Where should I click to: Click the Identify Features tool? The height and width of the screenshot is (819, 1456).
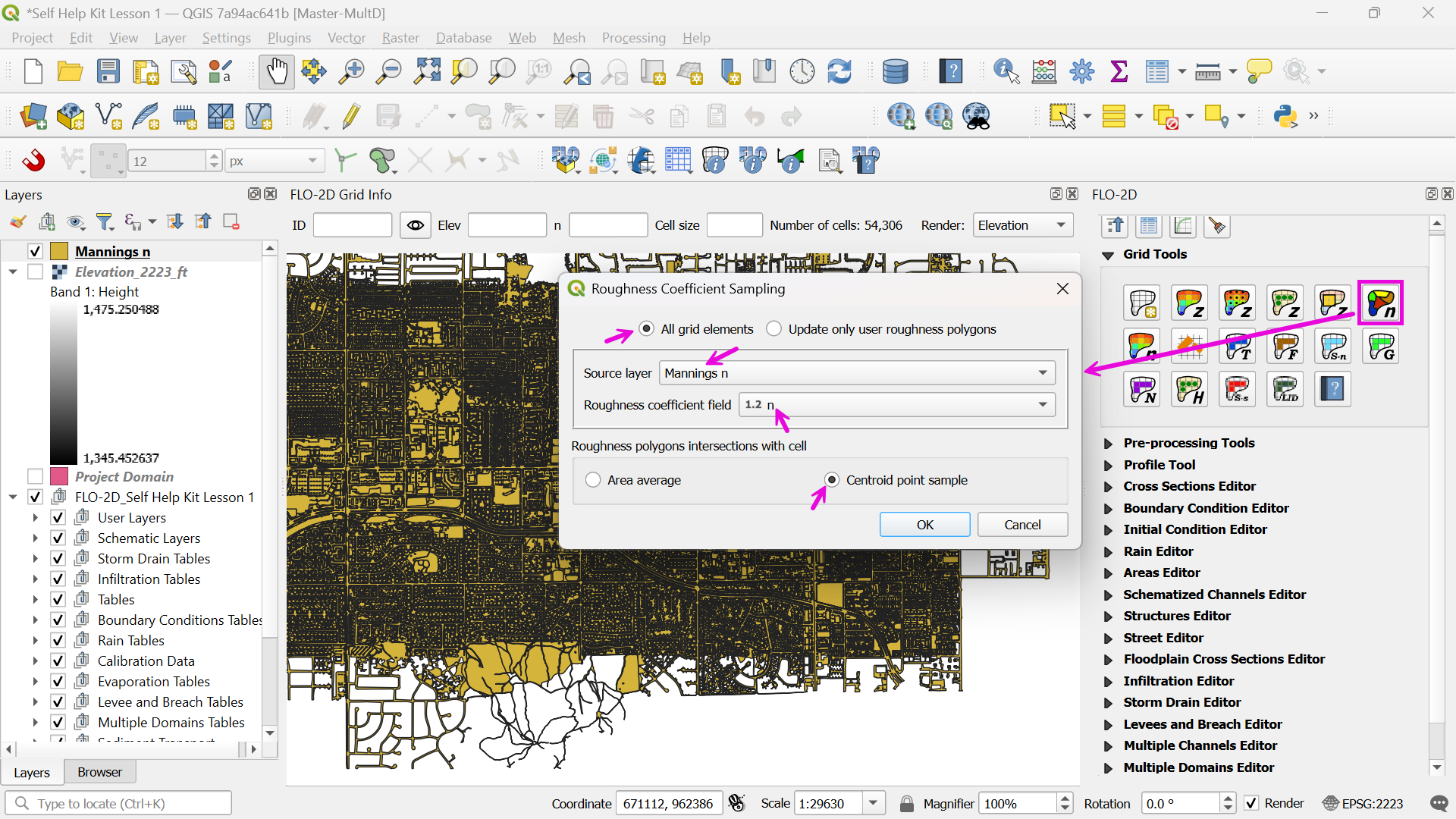(1006, 71)
